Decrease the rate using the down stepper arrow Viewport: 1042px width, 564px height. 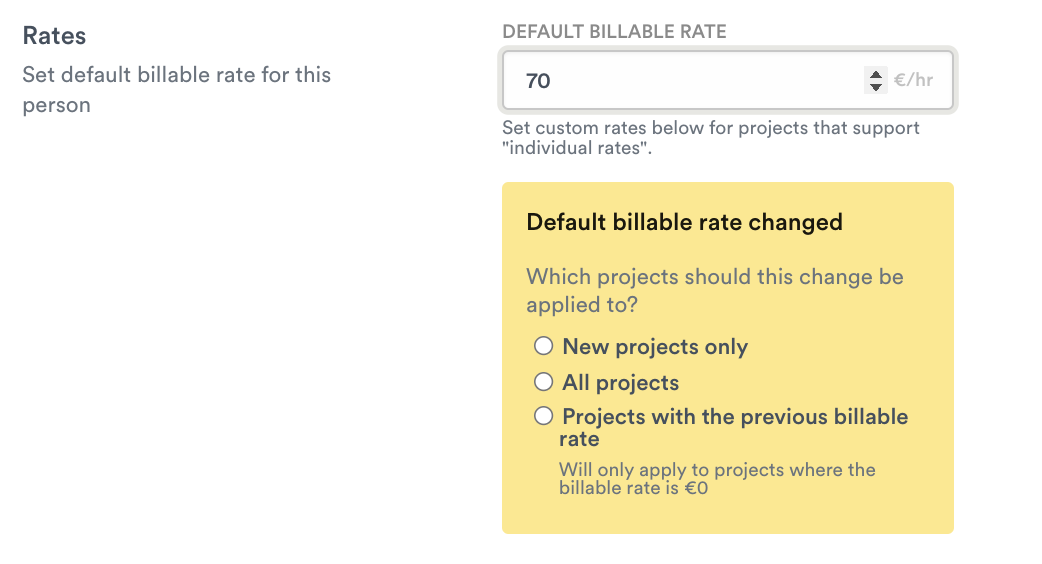pyautogui.click(x=876, y=87)
